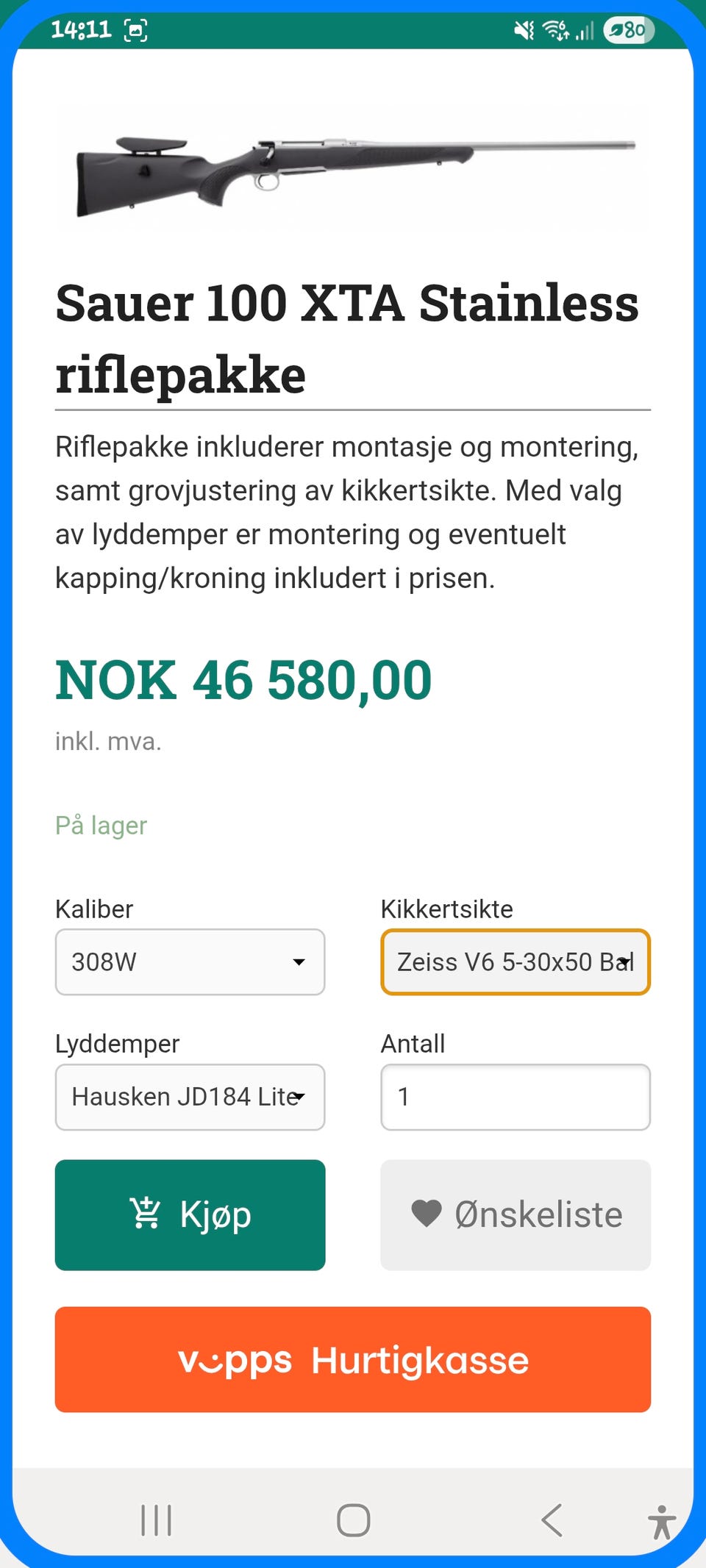Tap the battery indicator showing 80
This screenshot has height=1568, width=706.
[628, 30]
